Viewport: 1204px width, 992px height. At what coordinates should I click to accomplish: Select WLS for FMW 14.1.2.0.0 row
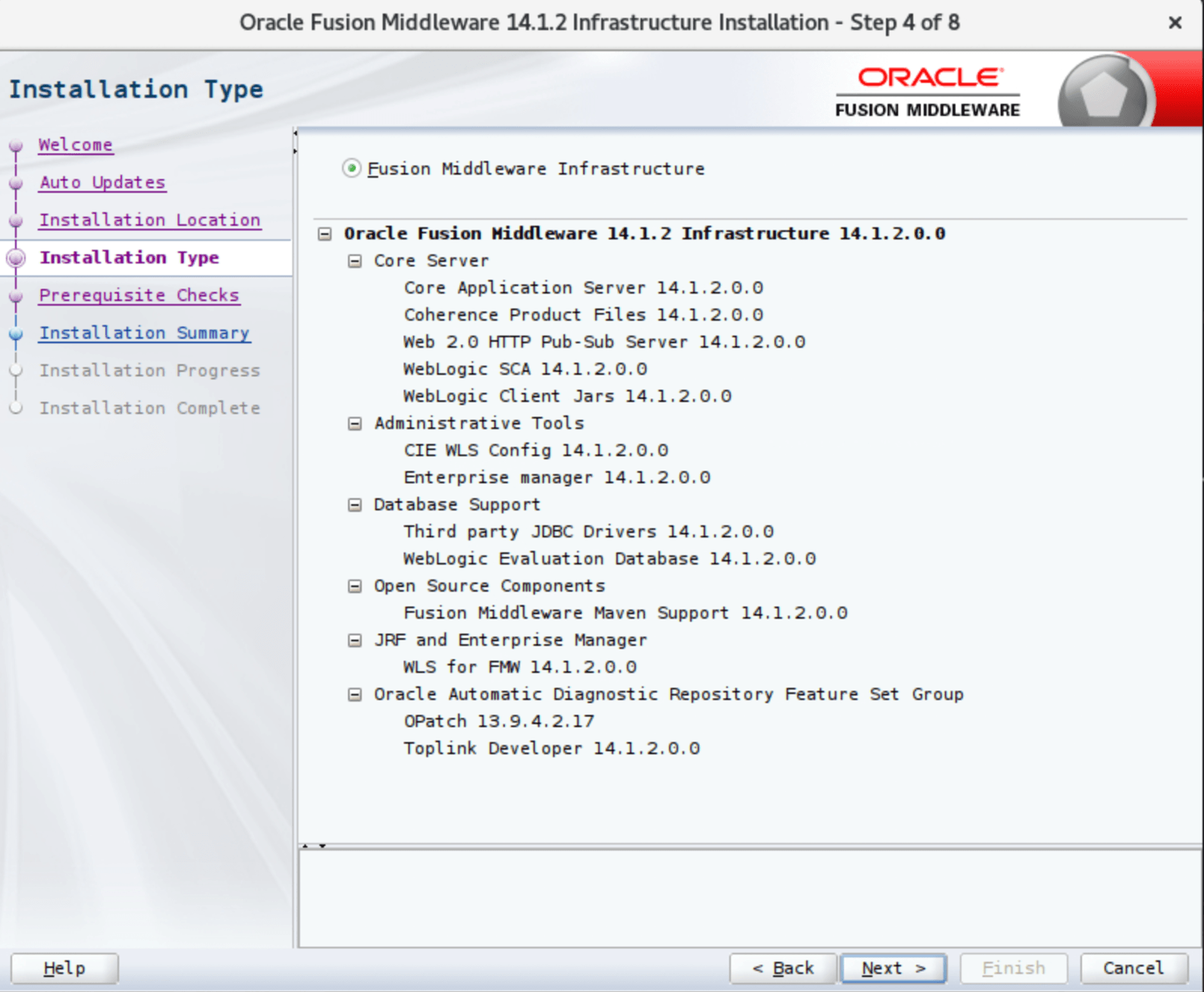[520, 668]
